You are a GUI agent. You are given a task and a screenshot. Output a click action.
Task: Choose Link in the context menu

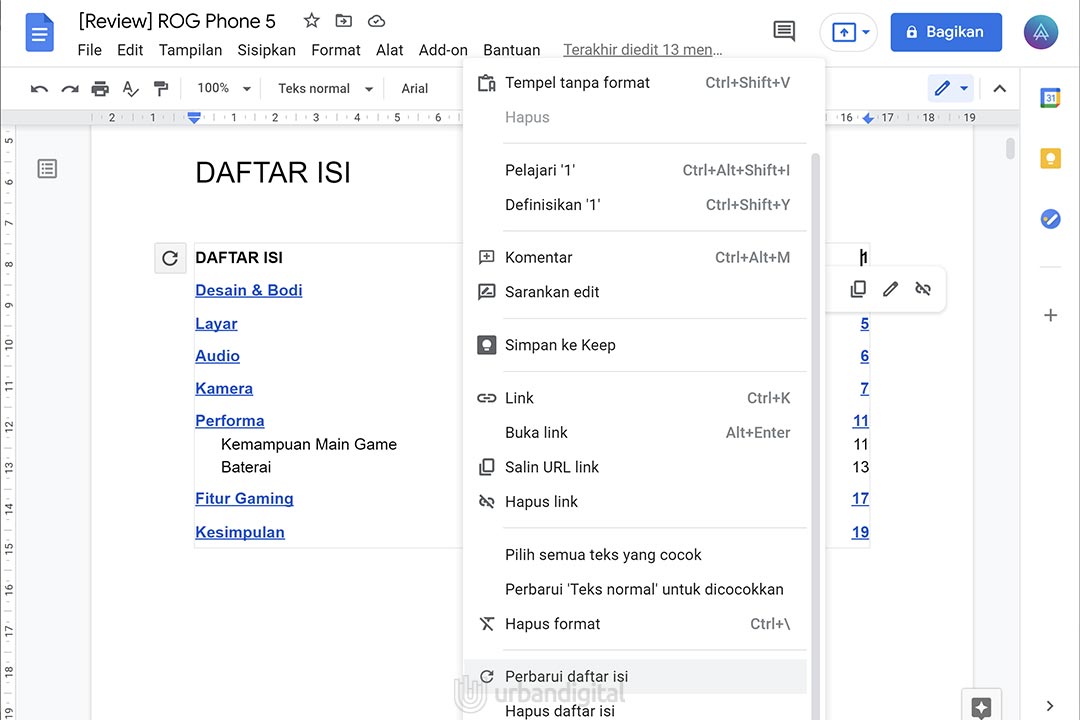634,398
